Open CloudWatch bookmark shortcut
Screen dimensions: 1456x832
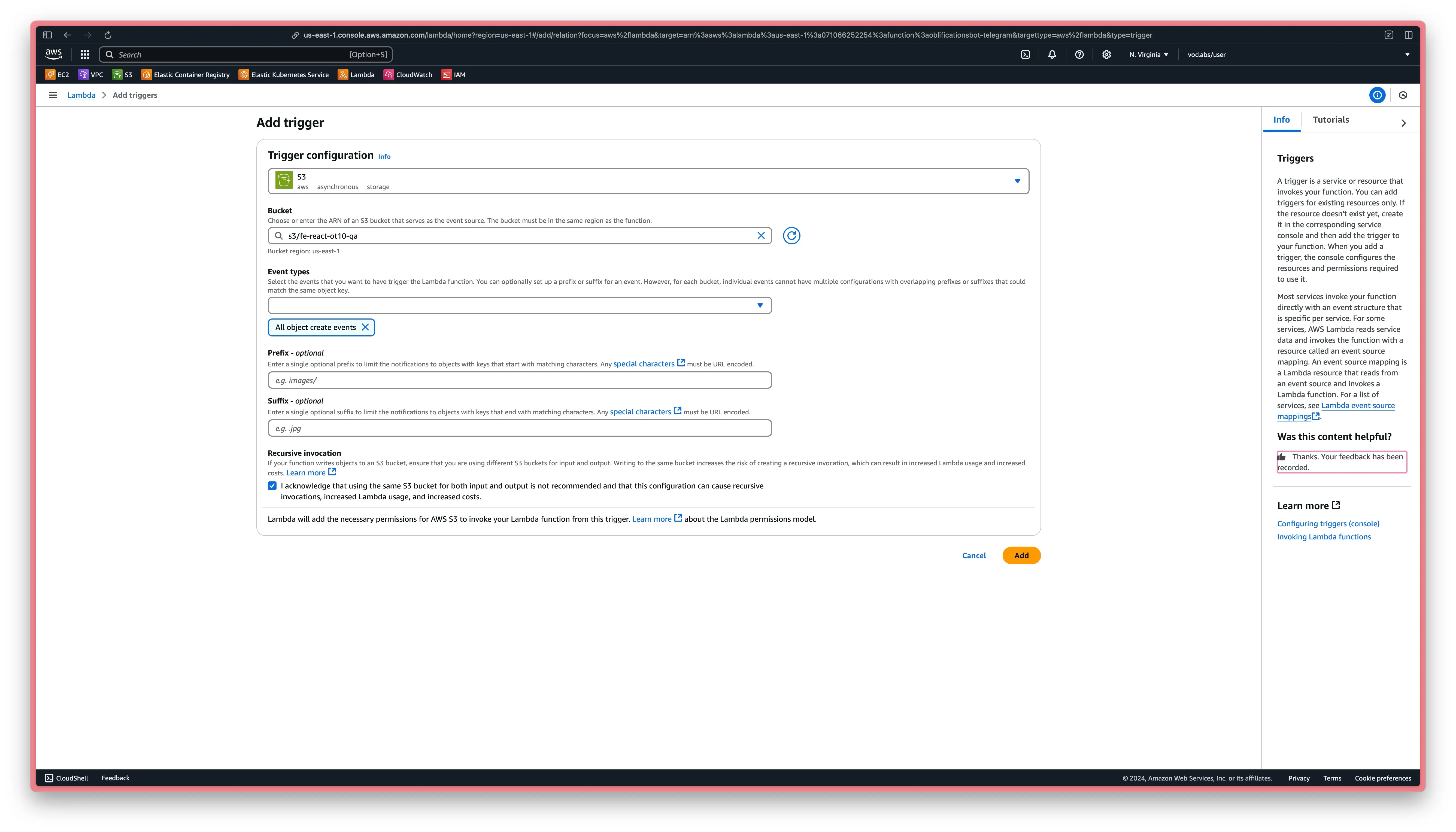tap(408, 75)
